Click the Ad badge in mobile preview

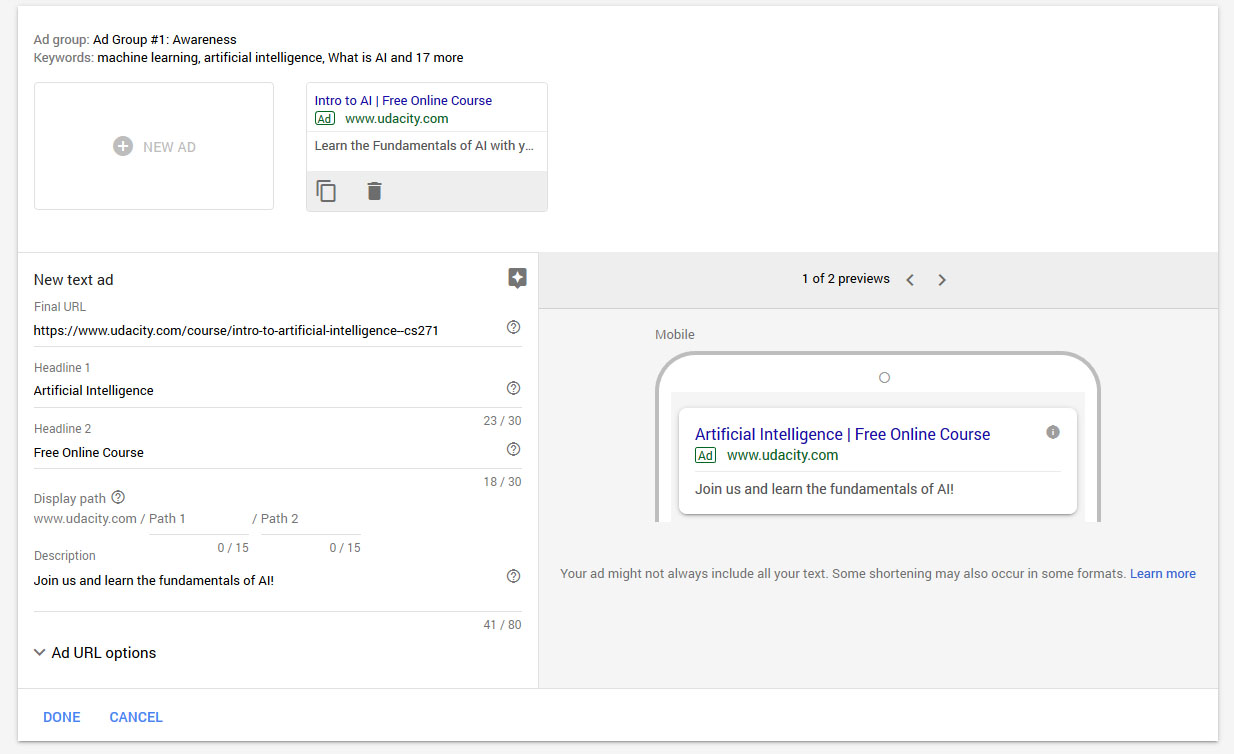[x=706, y=455]
